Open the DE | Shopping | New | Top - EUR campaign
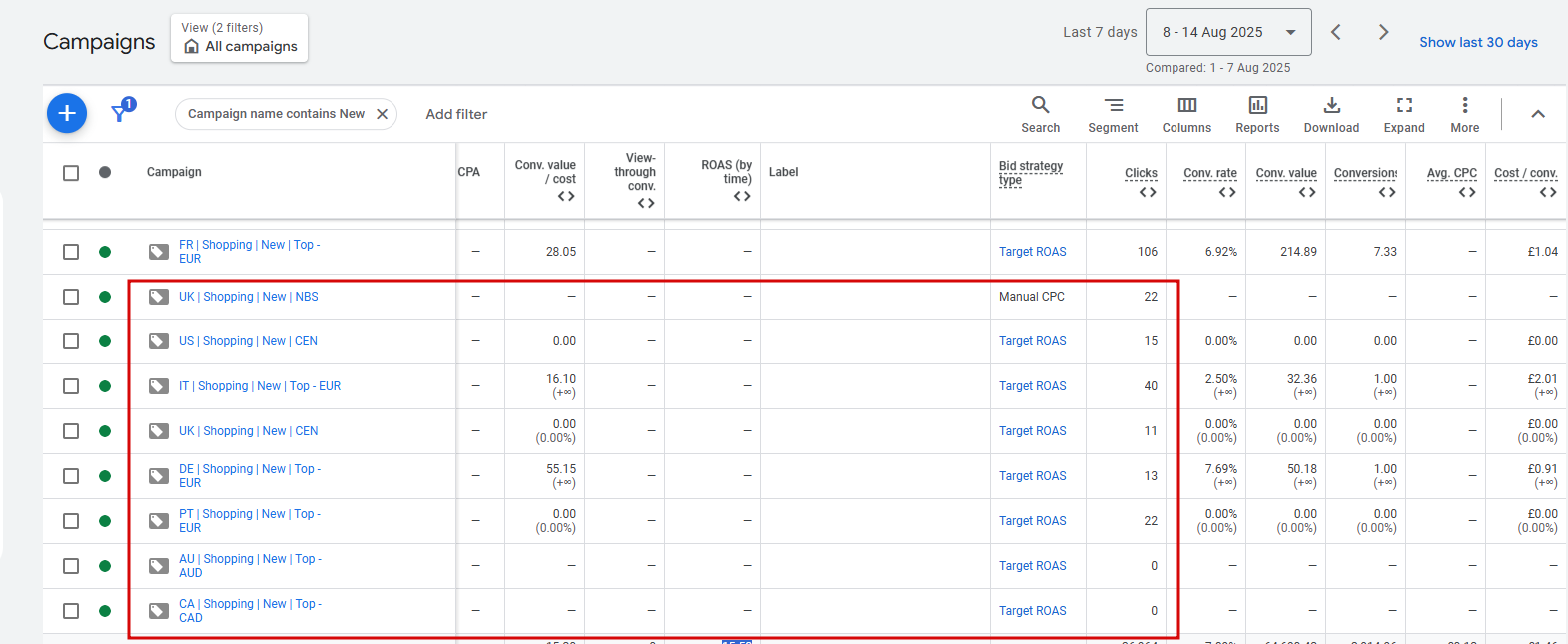 pyautogui.click(x=250, y=476)
